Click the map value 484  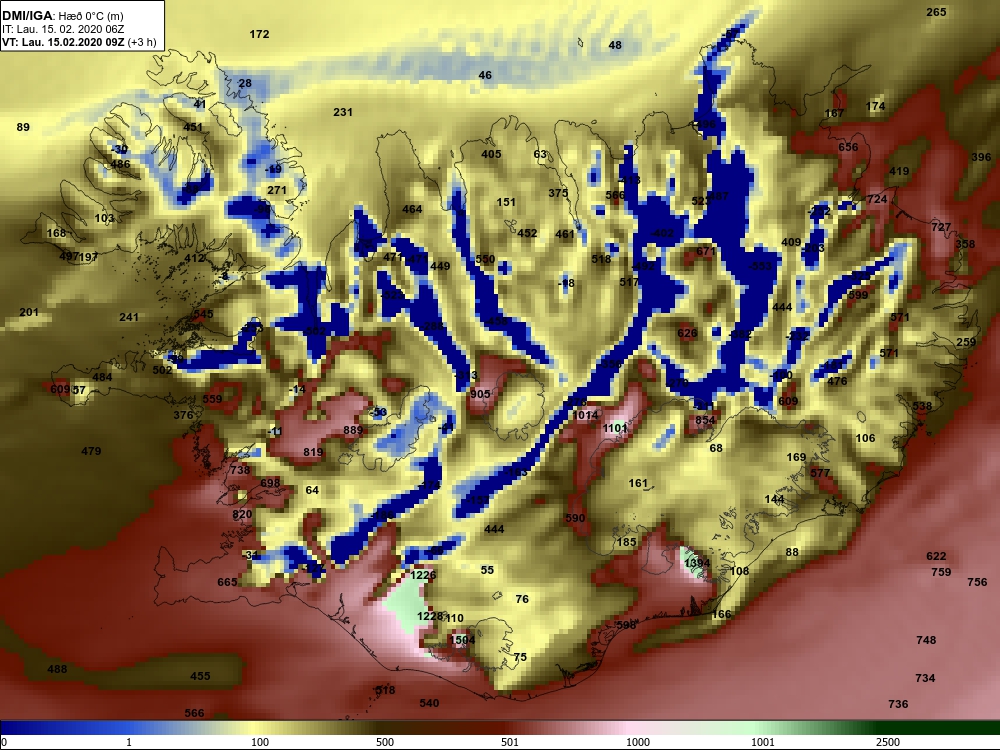(x=102, y=378)
